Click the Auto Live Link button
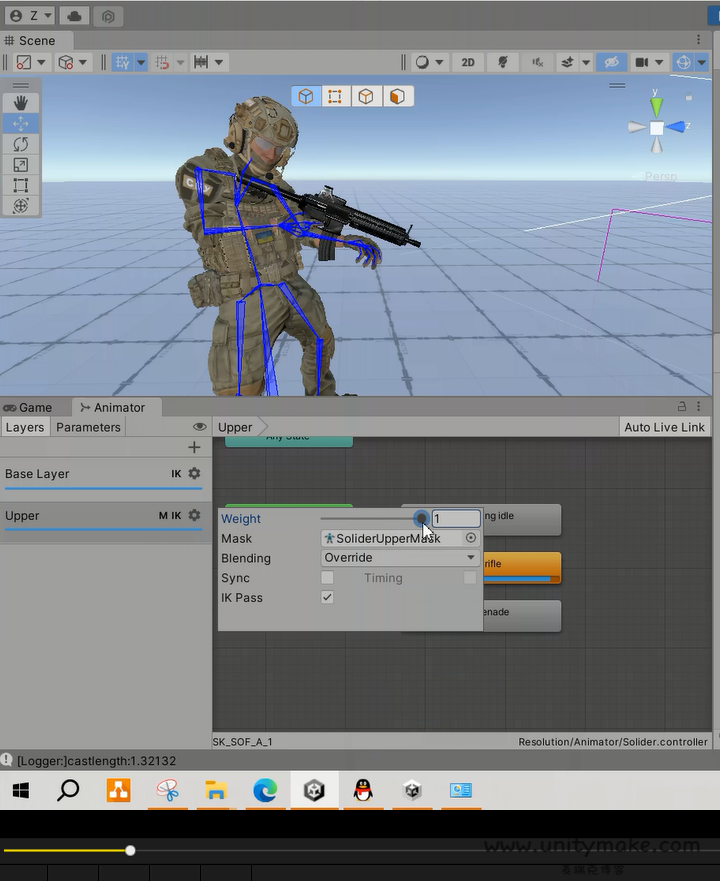This screenshot has height=881, width=720. (664, 427)
